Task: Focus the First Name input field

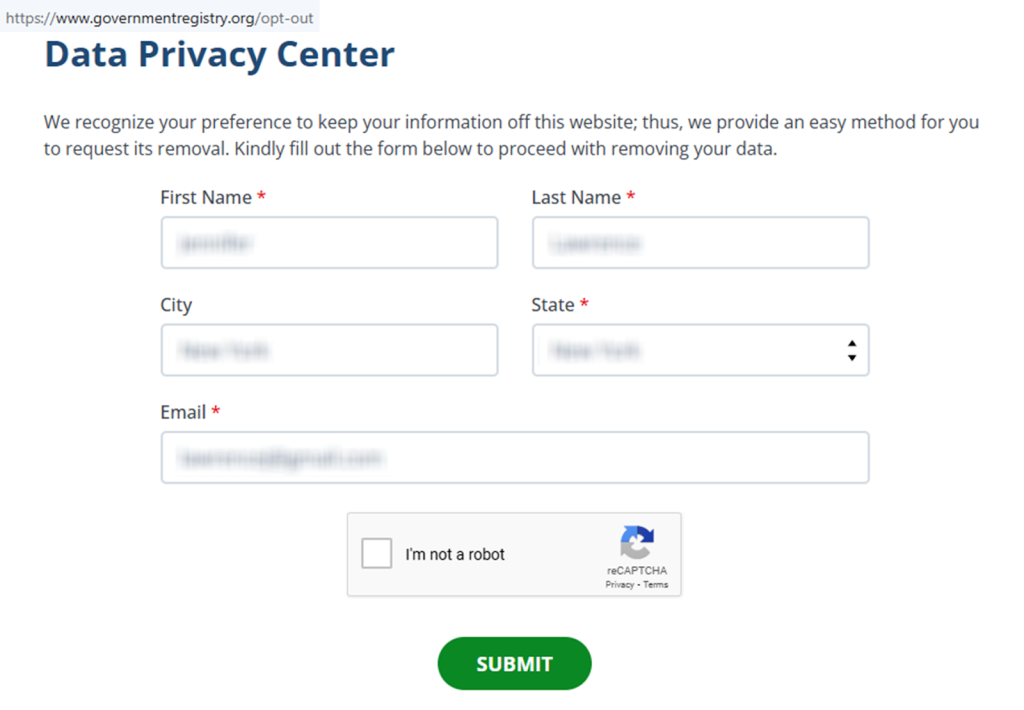Action: click(x=329, y=243)
